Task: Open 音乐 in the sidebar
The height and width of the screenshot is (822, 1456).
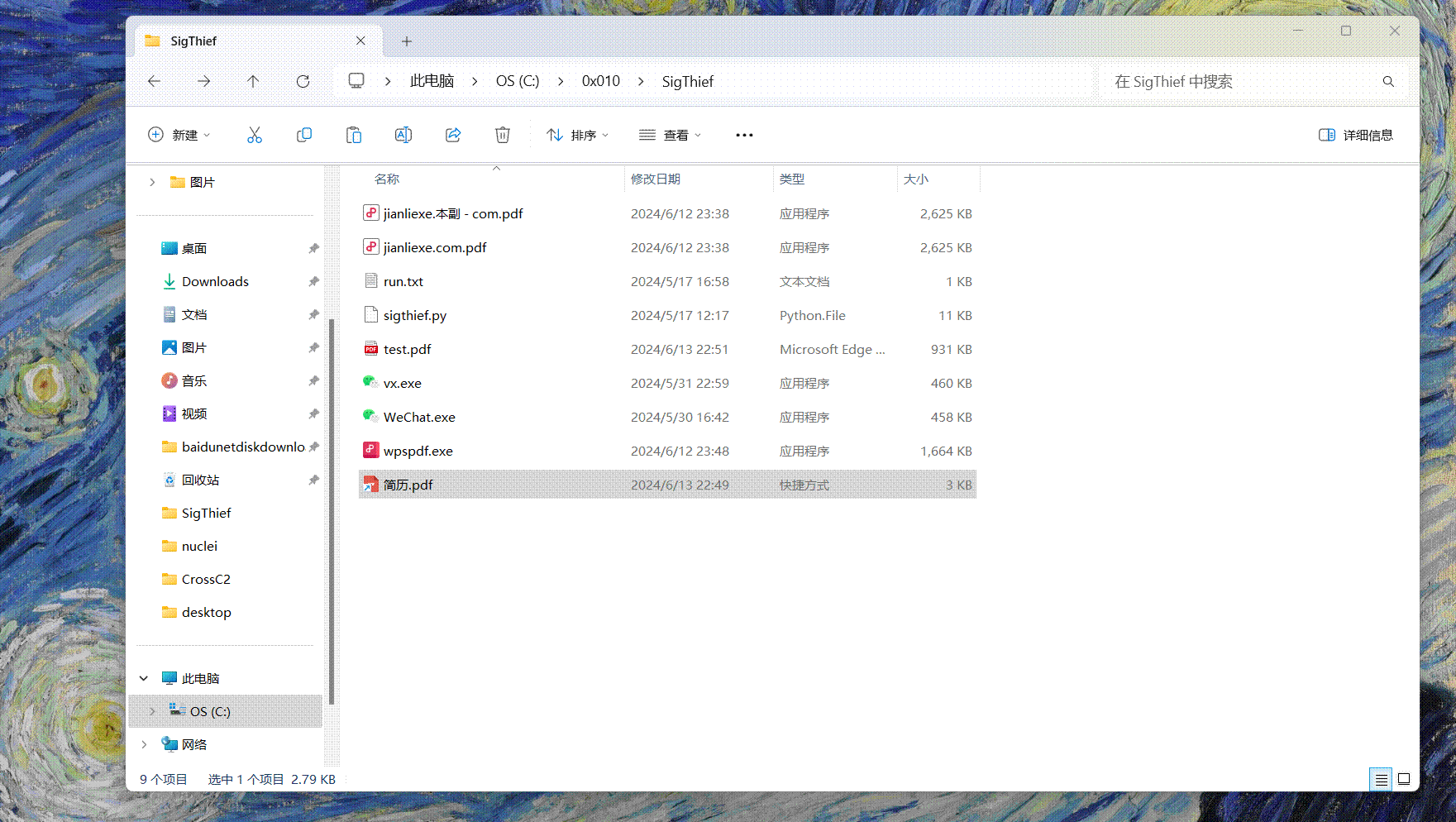Action: (x=193, y=380)
